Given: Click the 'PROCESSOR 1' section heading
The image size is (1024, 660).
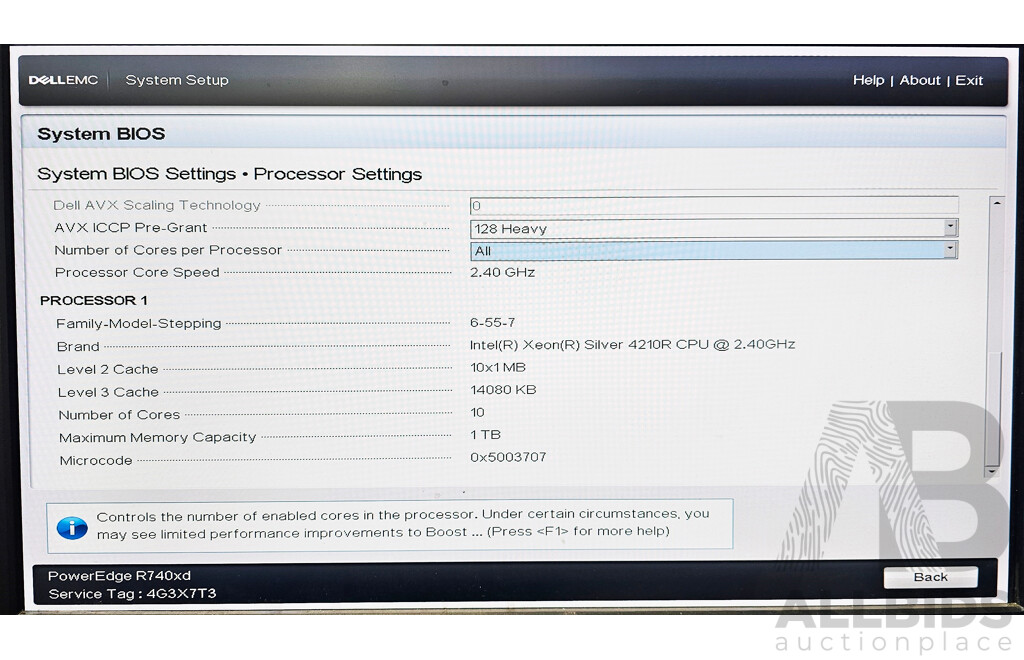Looking at the screenshot, I should (x=94, y=300).
